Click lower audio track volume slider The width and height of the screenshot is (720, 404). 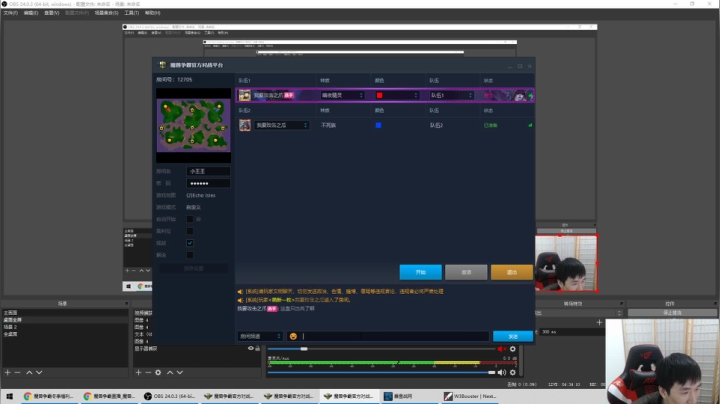point(383,372)
